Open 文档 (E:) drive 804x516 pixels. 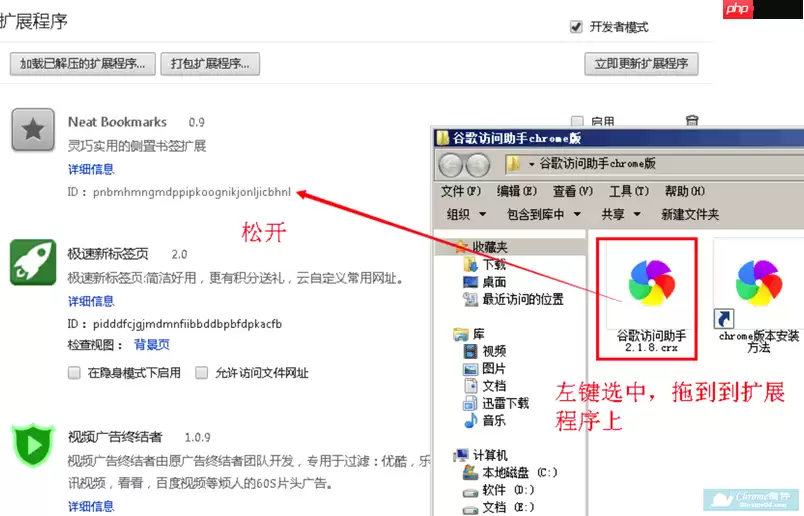pos(499,507)
